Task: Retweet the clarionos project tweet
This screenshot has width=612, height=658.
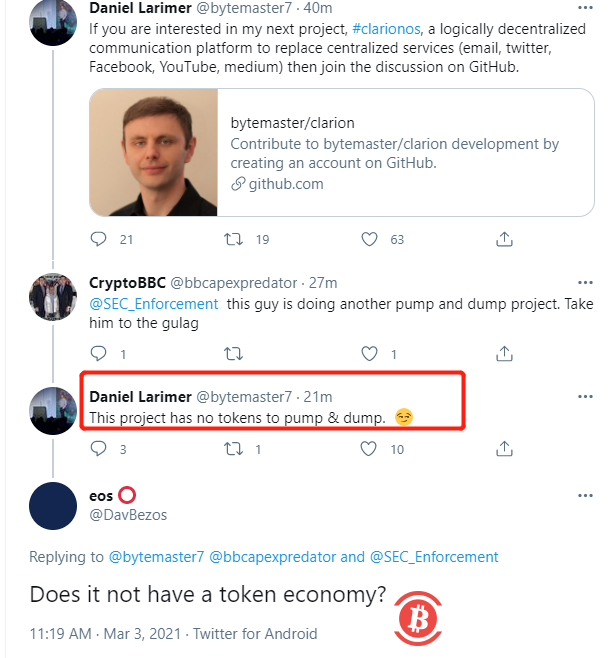Action: [x=233, y=239]
